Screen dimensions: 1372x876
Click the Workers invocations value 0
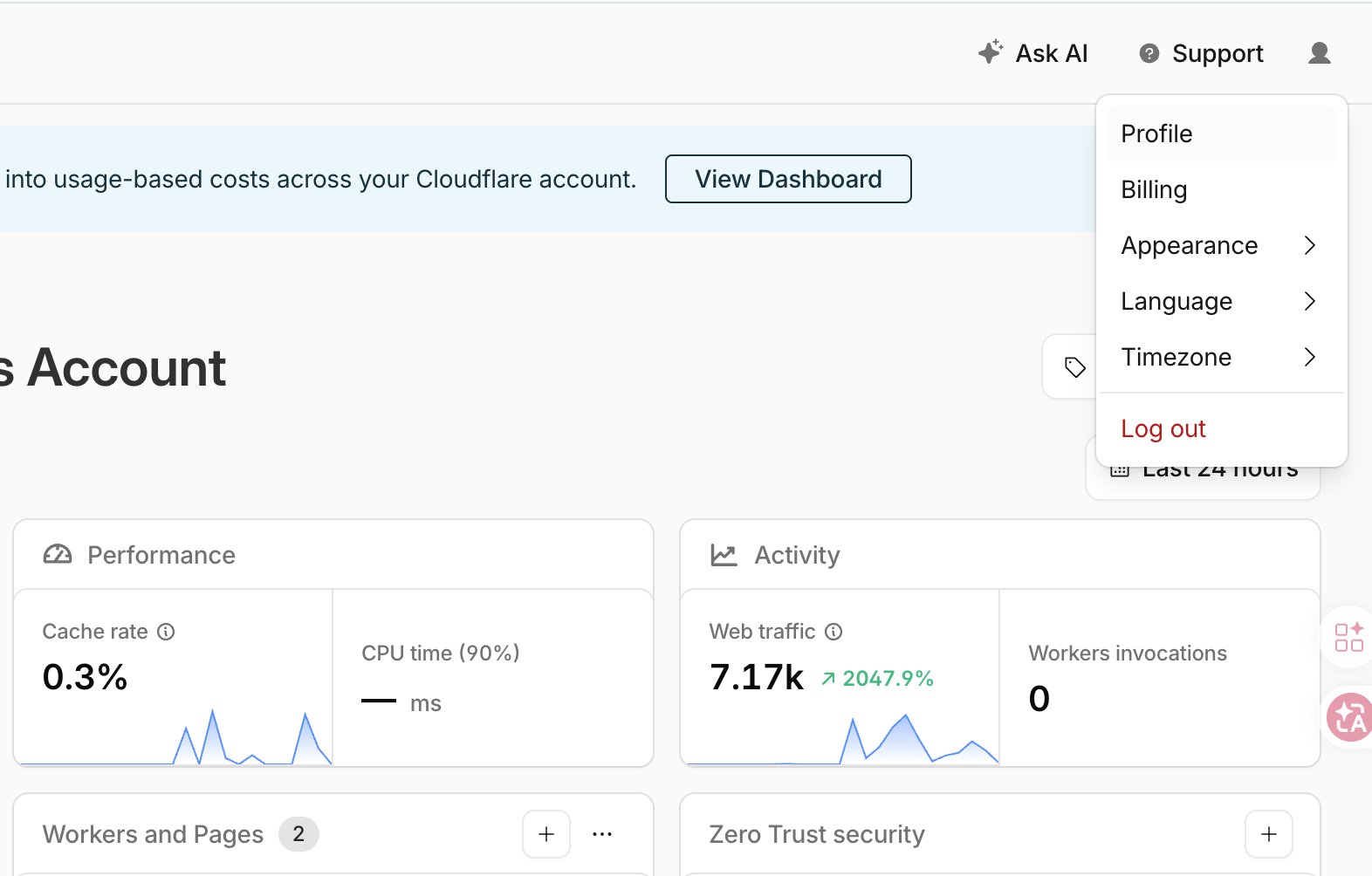click(1039, 699)
